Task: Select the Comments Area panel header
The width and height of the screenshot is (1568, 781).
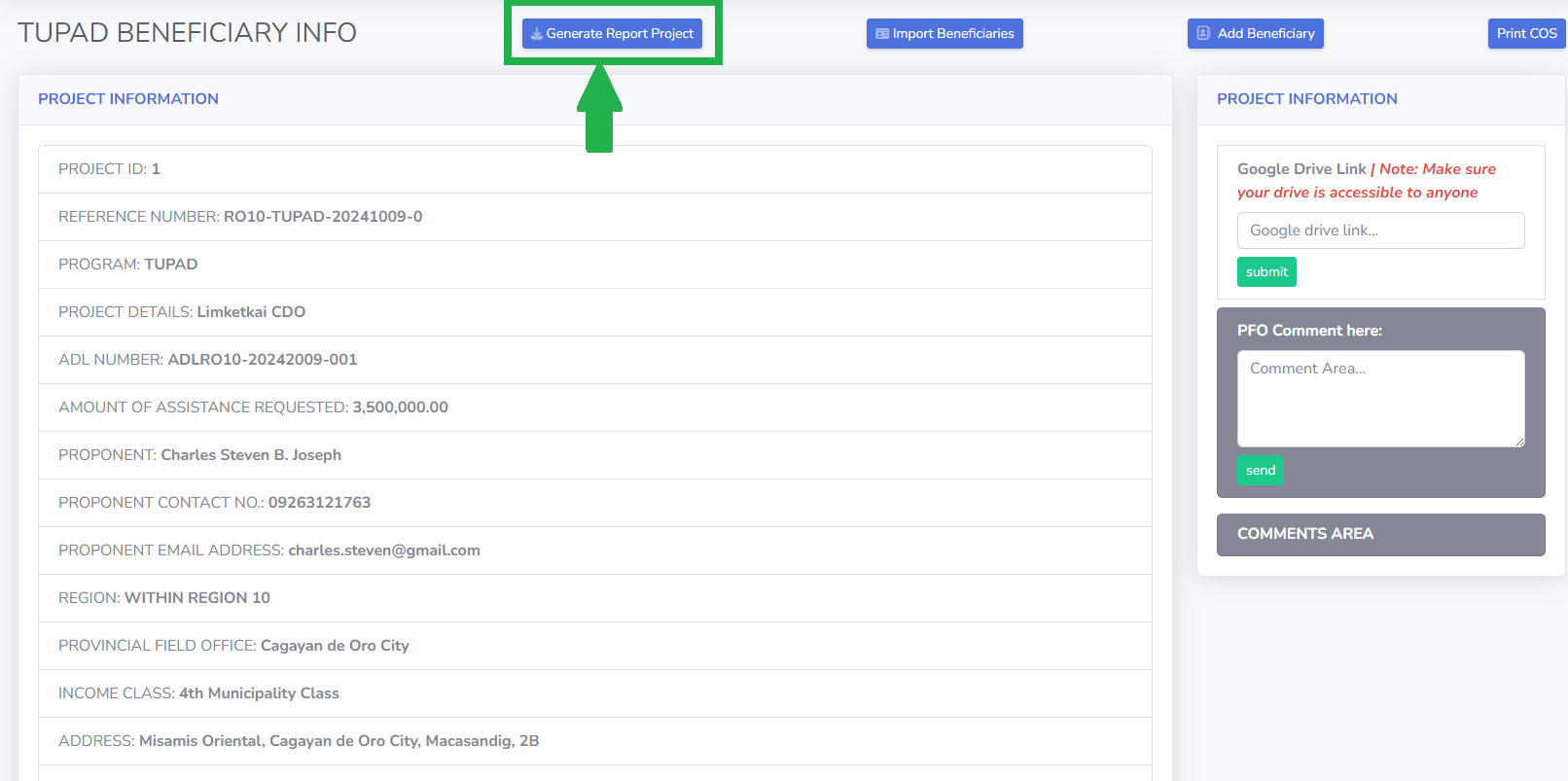Action: pos(1380,534)
